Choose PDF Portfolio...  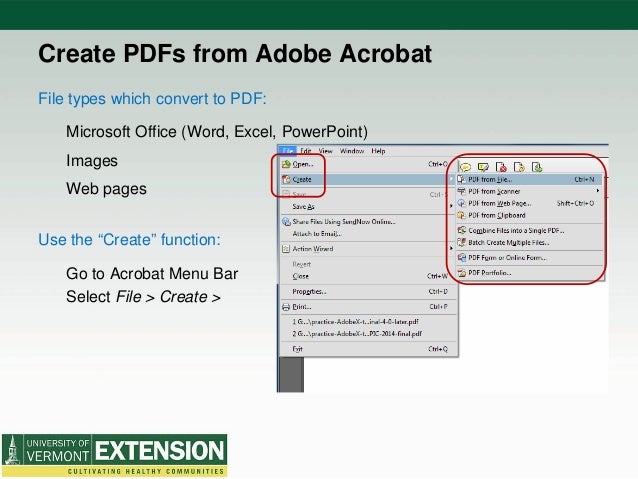click(529, 273)
